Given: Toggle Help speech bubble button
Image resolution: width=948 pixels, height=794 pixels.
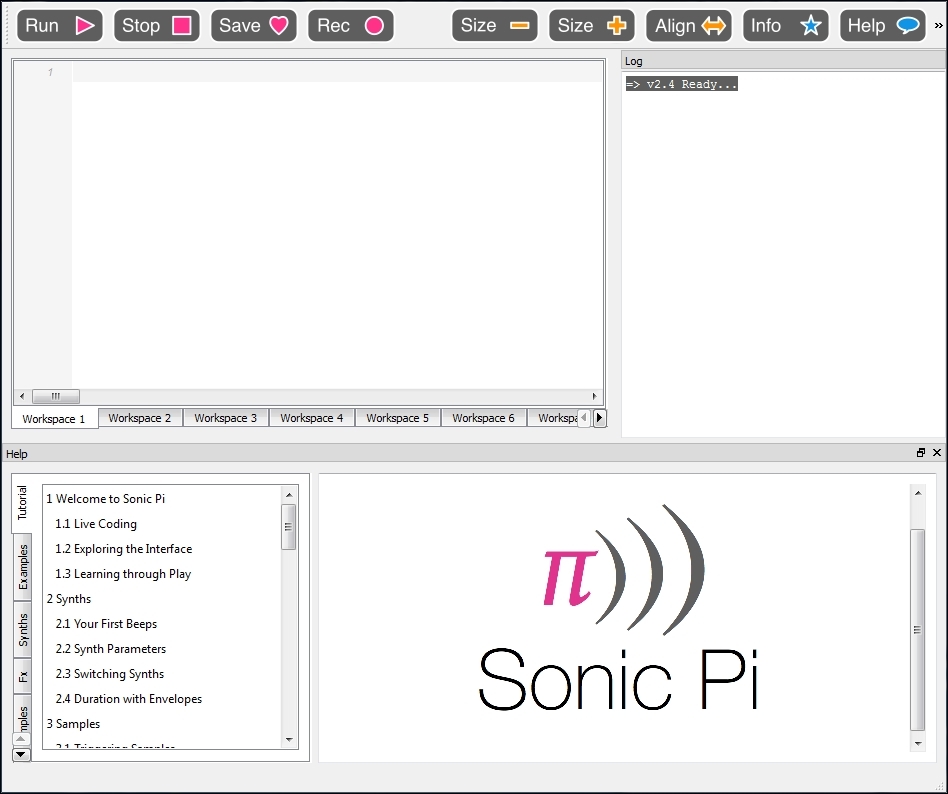Looking at the screenshot, I should 883,25.
